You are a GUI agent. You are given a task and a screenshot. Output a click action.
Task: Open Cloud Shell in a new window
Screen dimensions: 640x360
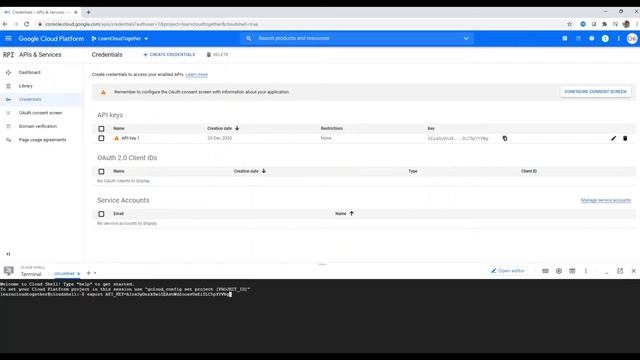[620, 271]
